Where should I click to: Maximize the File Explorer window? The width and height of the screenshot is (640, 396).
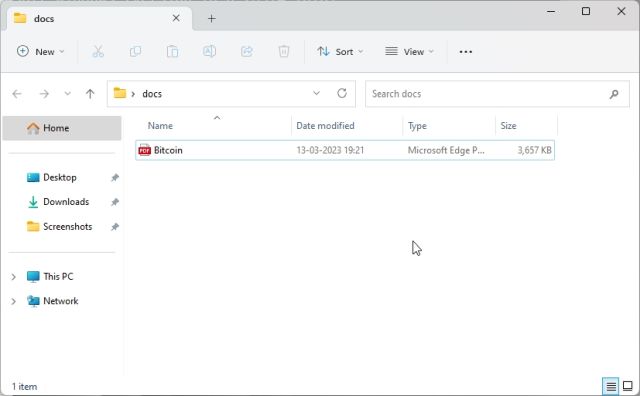point(586,11)
